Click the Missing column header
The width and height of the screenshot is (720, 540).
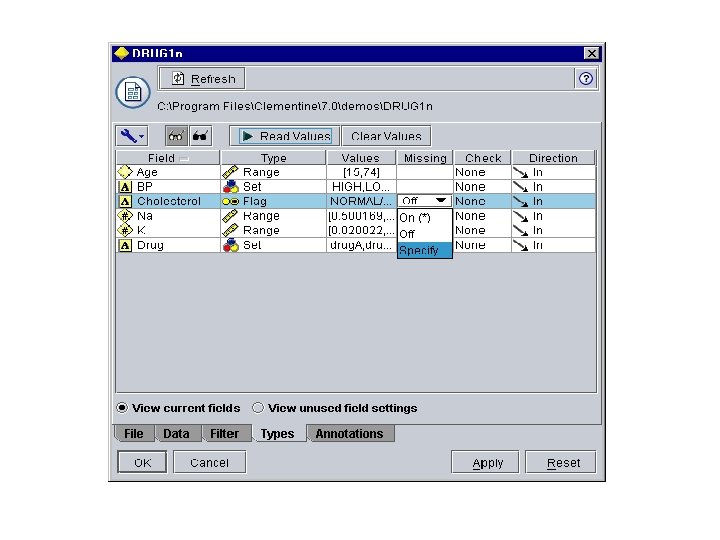pos(425,158)
